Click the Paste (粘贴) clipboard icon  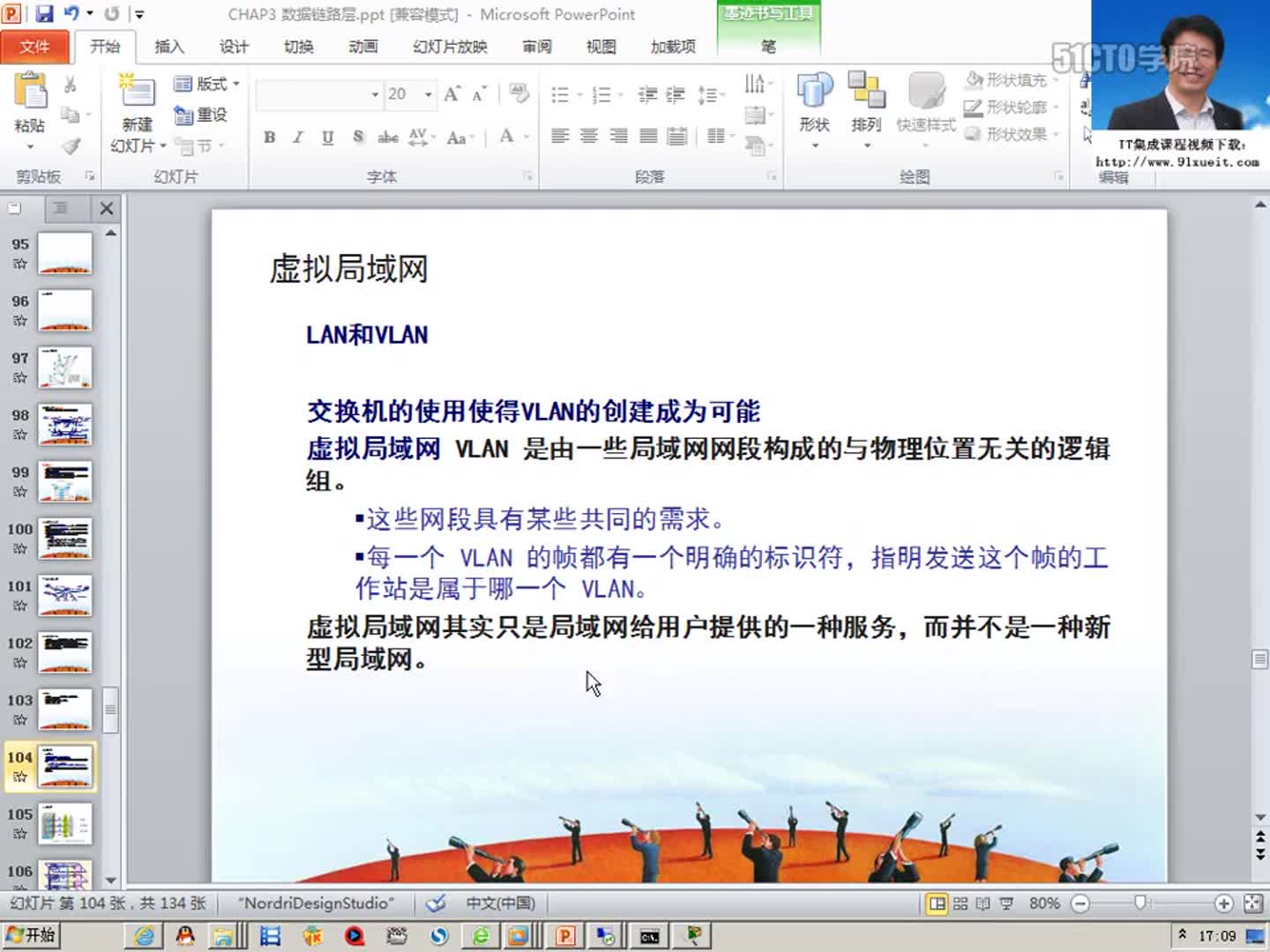[31, 92]
